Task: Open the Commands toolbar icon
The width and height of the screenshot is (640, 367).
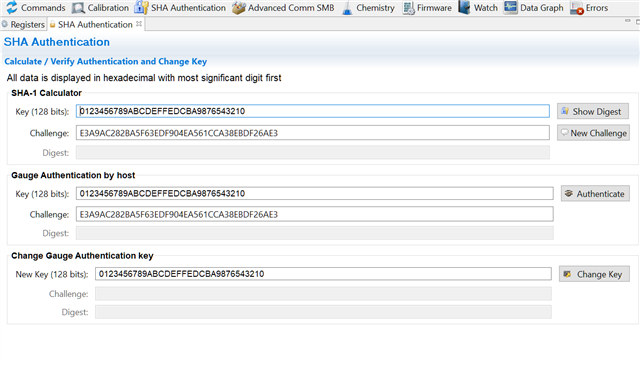Action: (12, 7)
